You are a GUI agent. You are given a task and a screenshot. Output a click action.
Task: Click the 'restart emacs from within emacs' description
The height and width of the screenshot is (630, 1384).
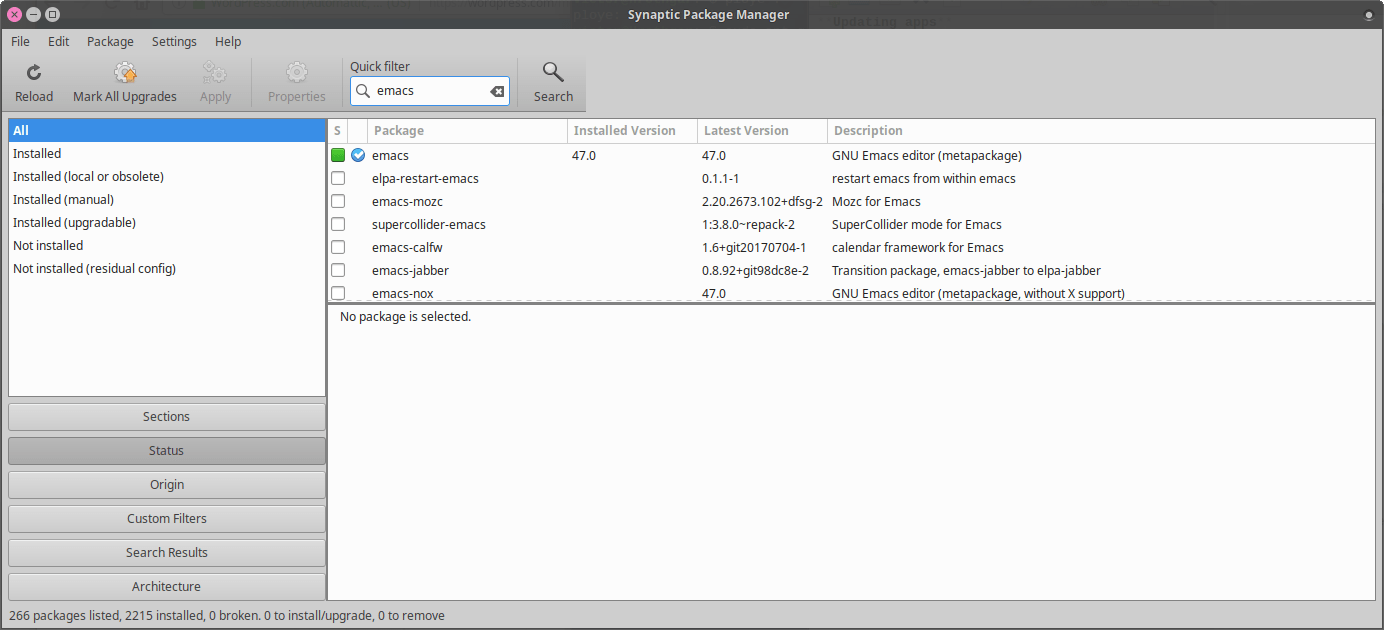[924, 179]
